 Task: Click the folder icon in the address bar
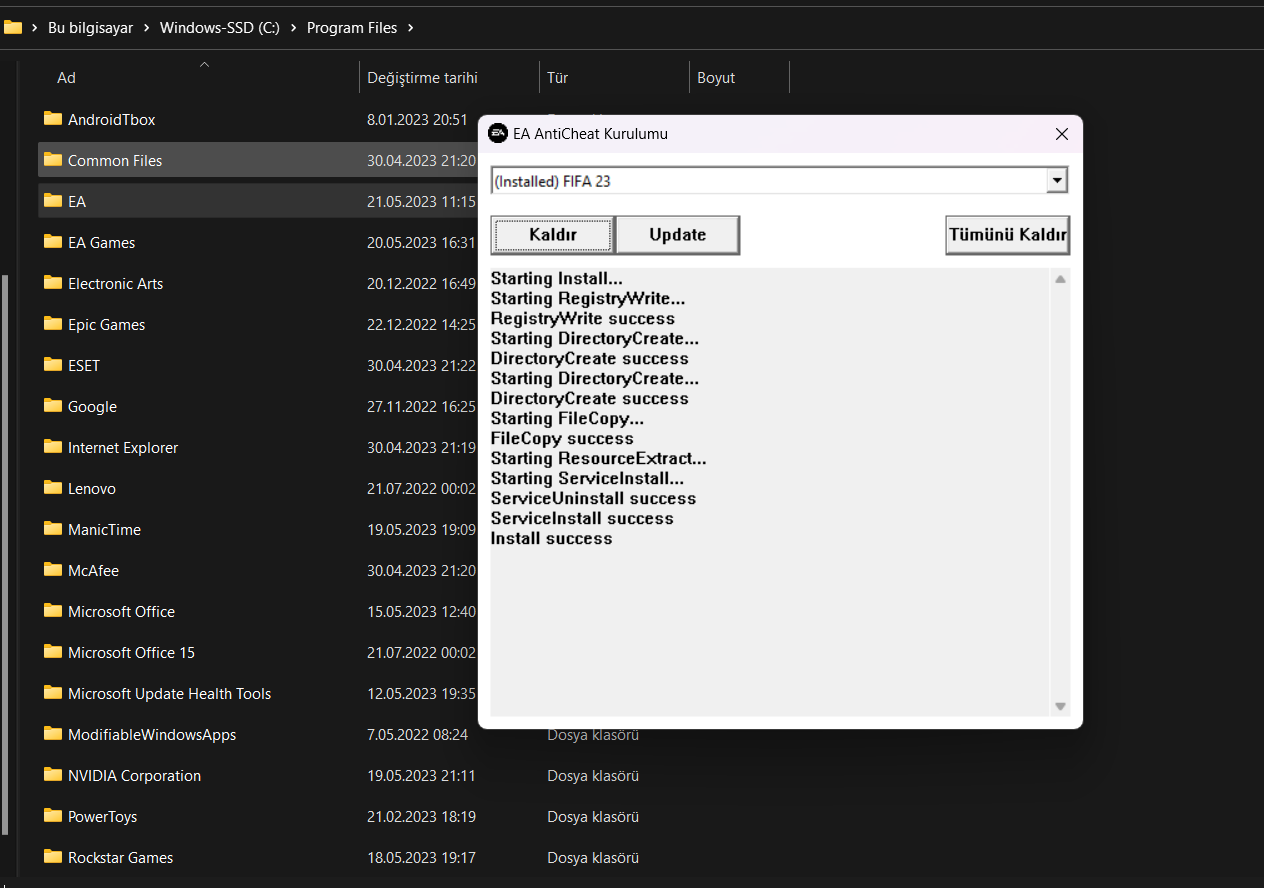[13, 28]
